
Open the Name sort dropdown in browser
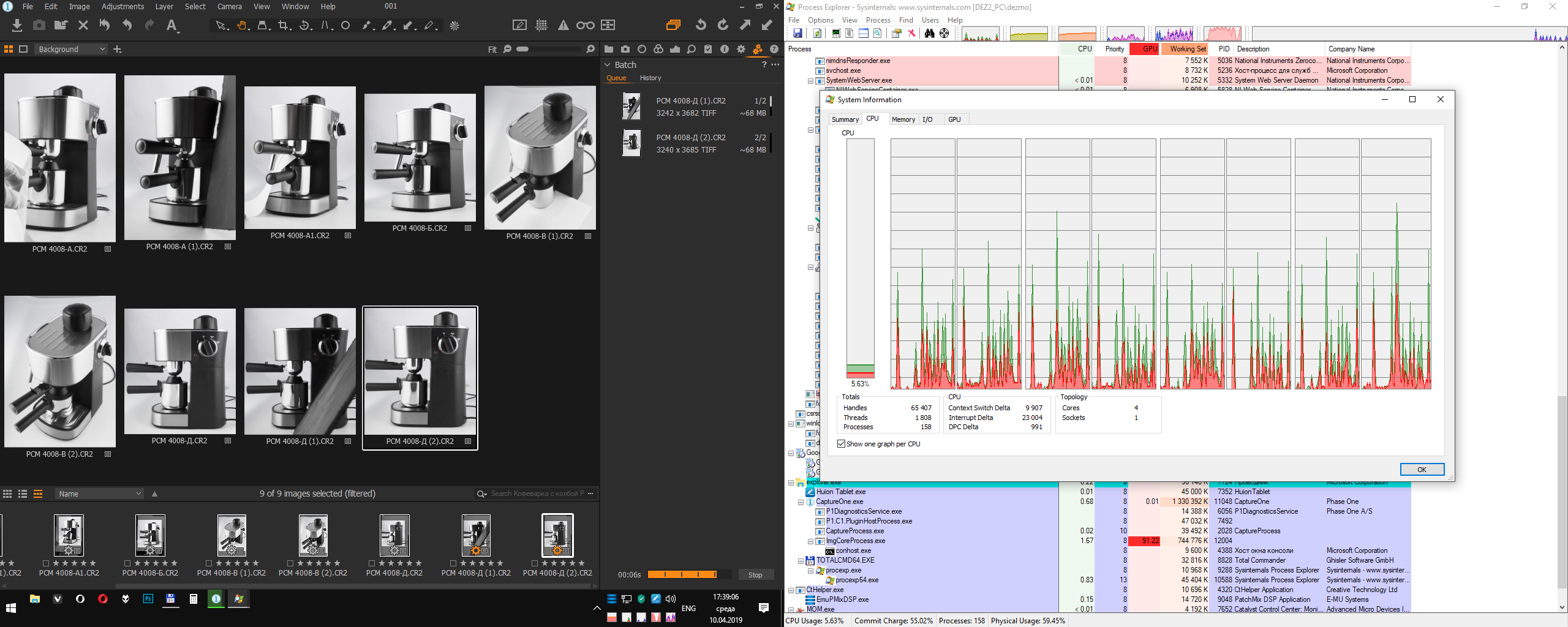click(x=100, y=494)
